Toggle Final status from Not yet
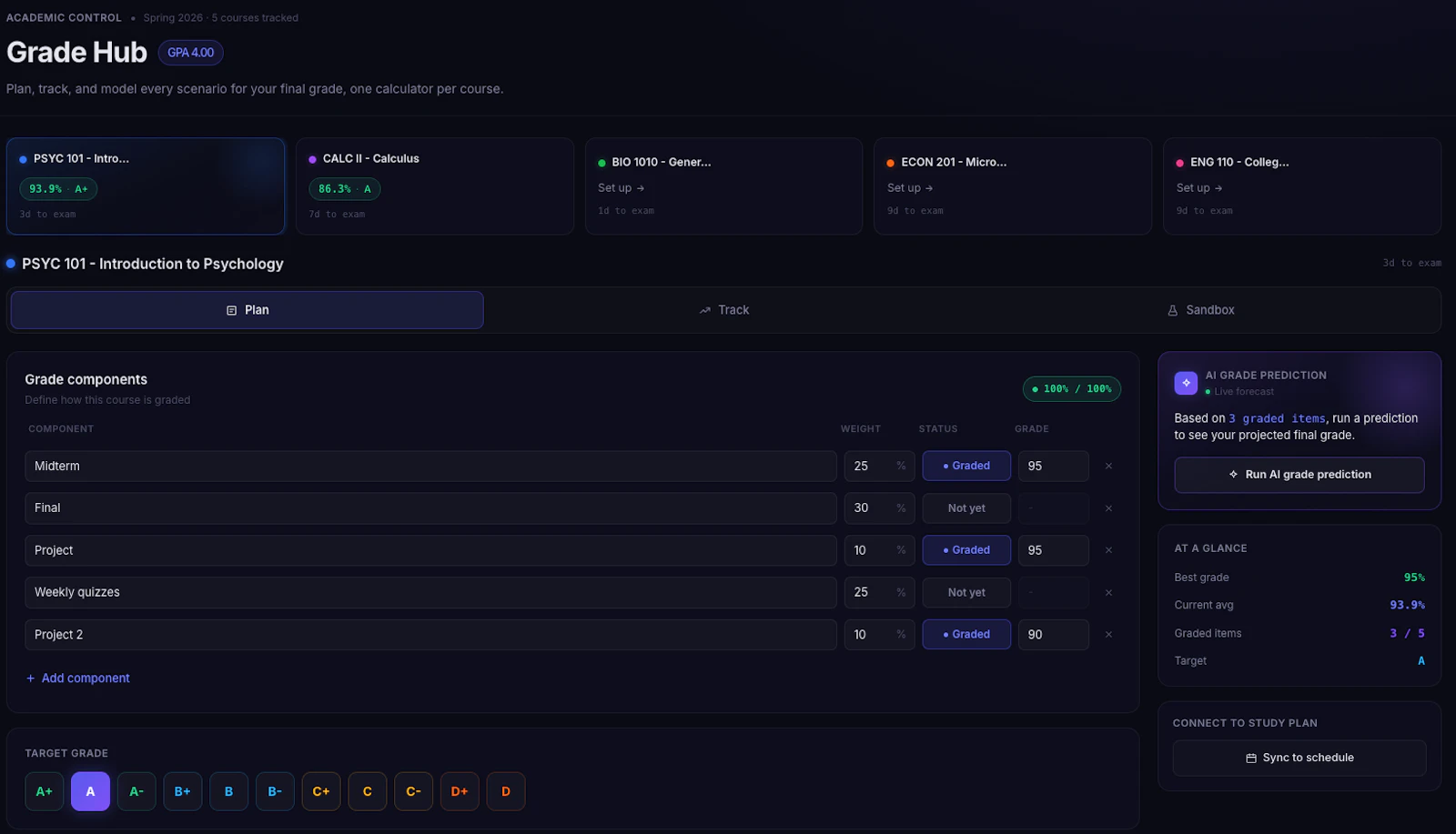Viewport: 1456px width, 834px height. click(966, 508)
